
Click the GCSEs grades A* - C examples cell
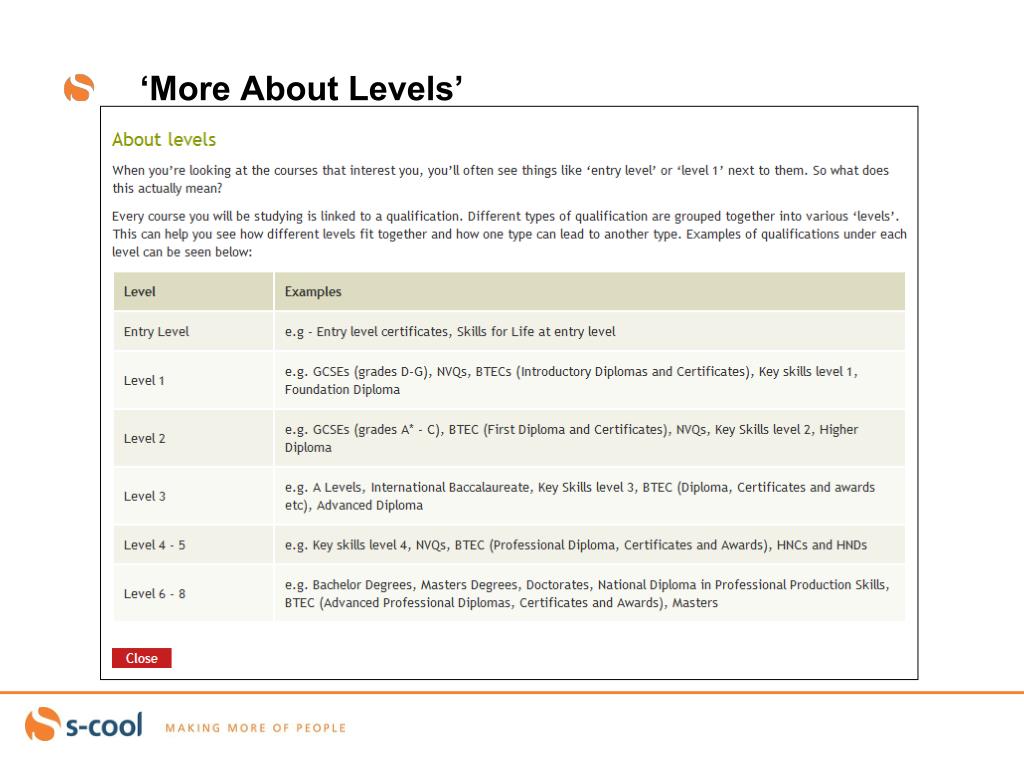click(590, 438)
